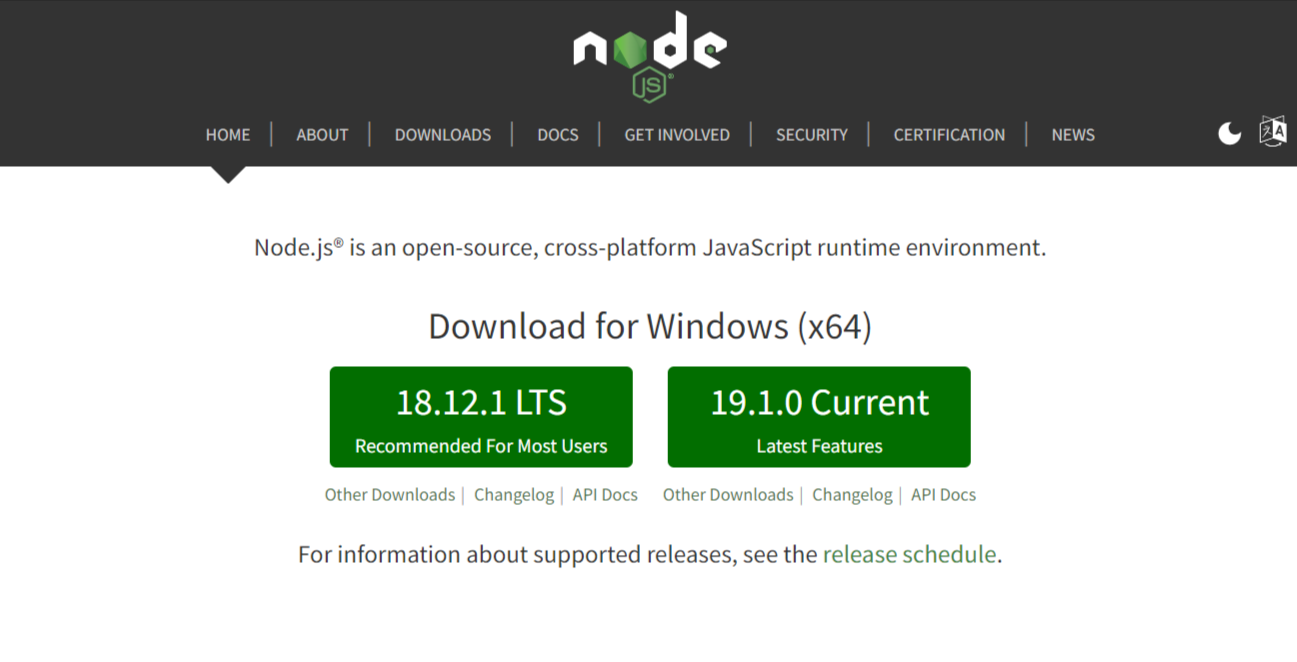Visit the SECURITY page
Image resolution: width=1297 pixels, height=662 pixels.
[812, 134]
